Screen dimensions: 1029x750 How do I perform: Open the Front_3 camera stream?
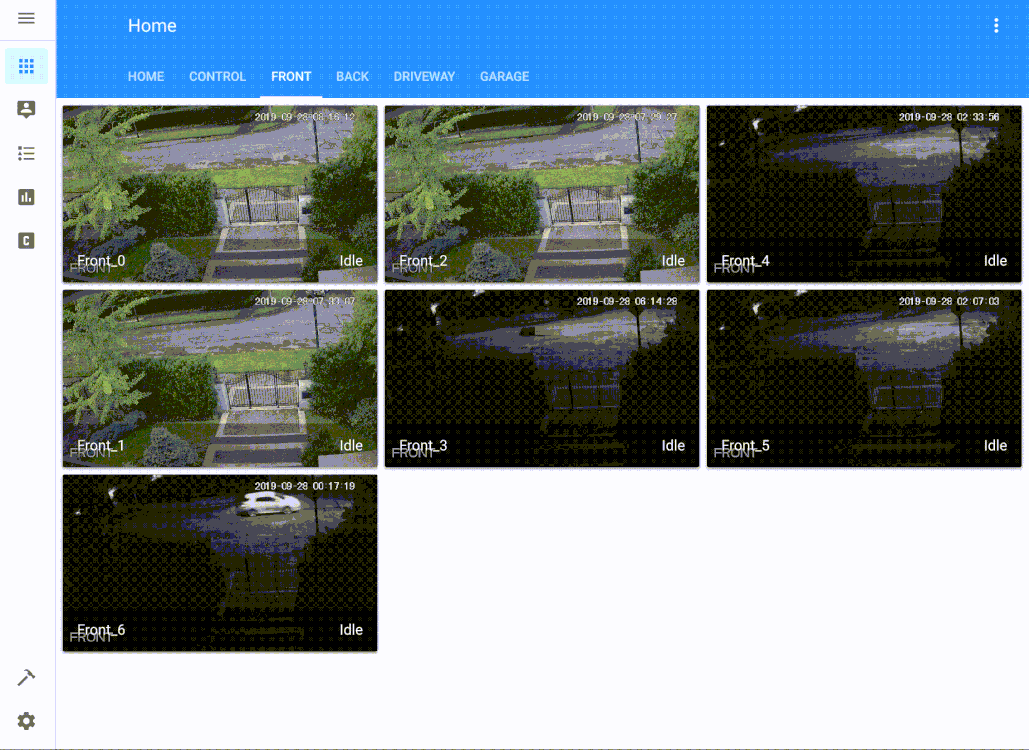click(x=541, y=378)
